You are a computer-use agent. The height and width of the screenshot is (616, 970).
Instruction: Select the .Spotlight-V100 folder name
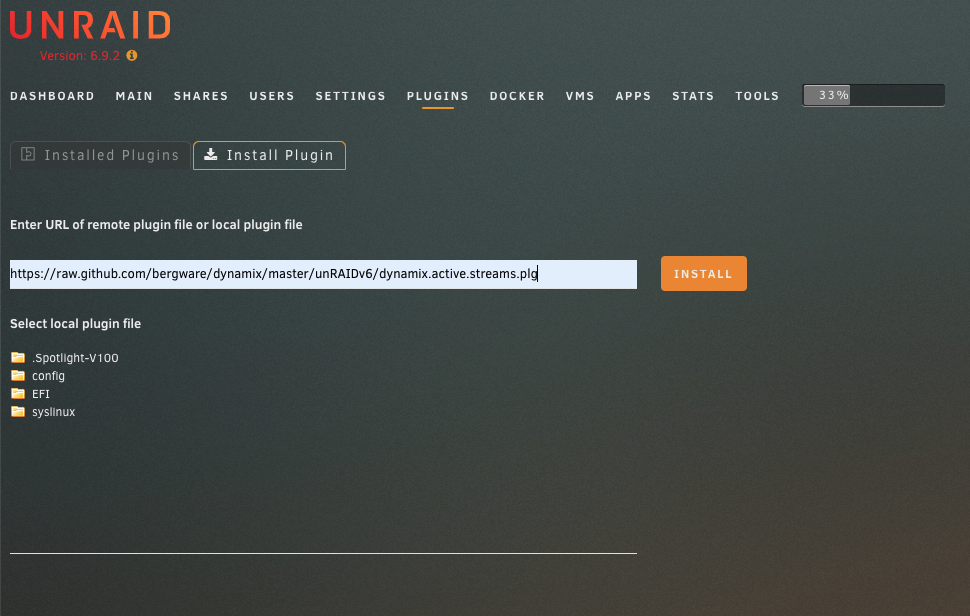tap(75, 358)
